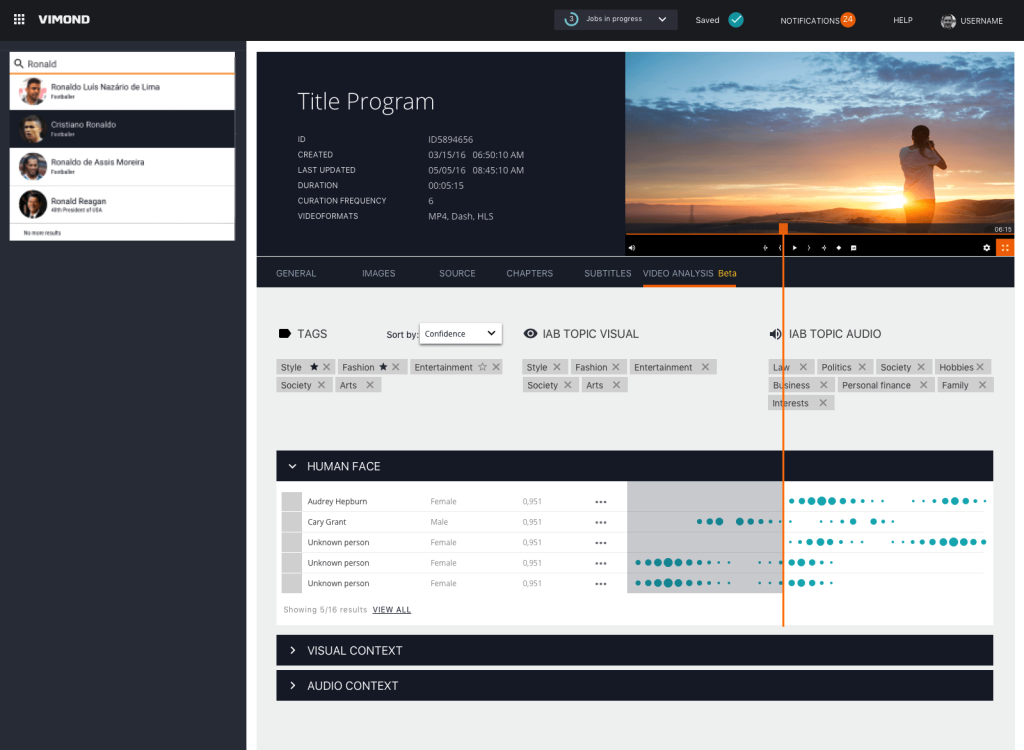Open the Sort by Confidence dropdown
The height and width of the screenshot is (750, 1024).
[460, 333]
